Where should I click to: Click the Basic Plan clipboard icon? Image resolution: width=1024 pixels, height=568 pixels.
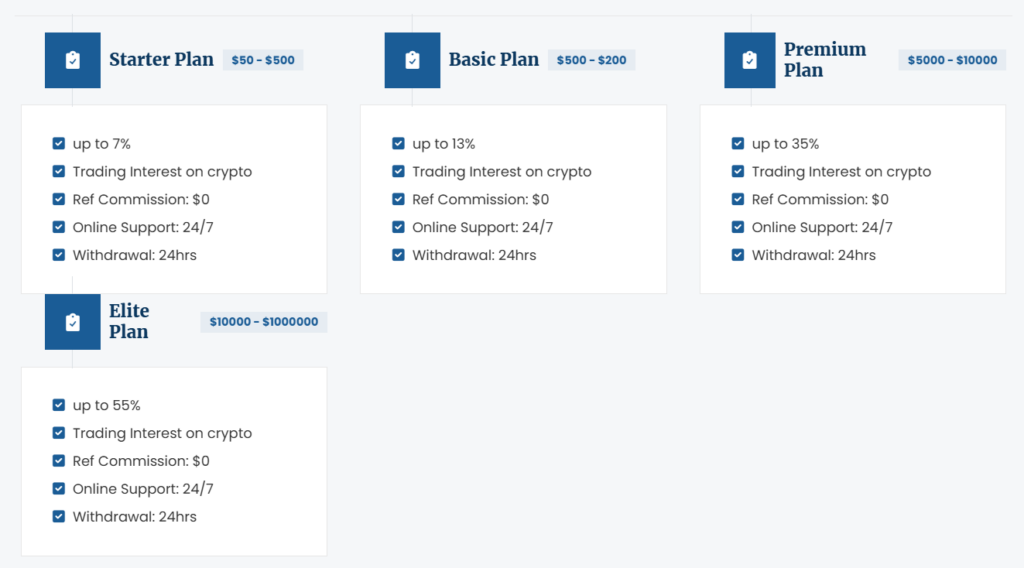click(x=412, y=60)
